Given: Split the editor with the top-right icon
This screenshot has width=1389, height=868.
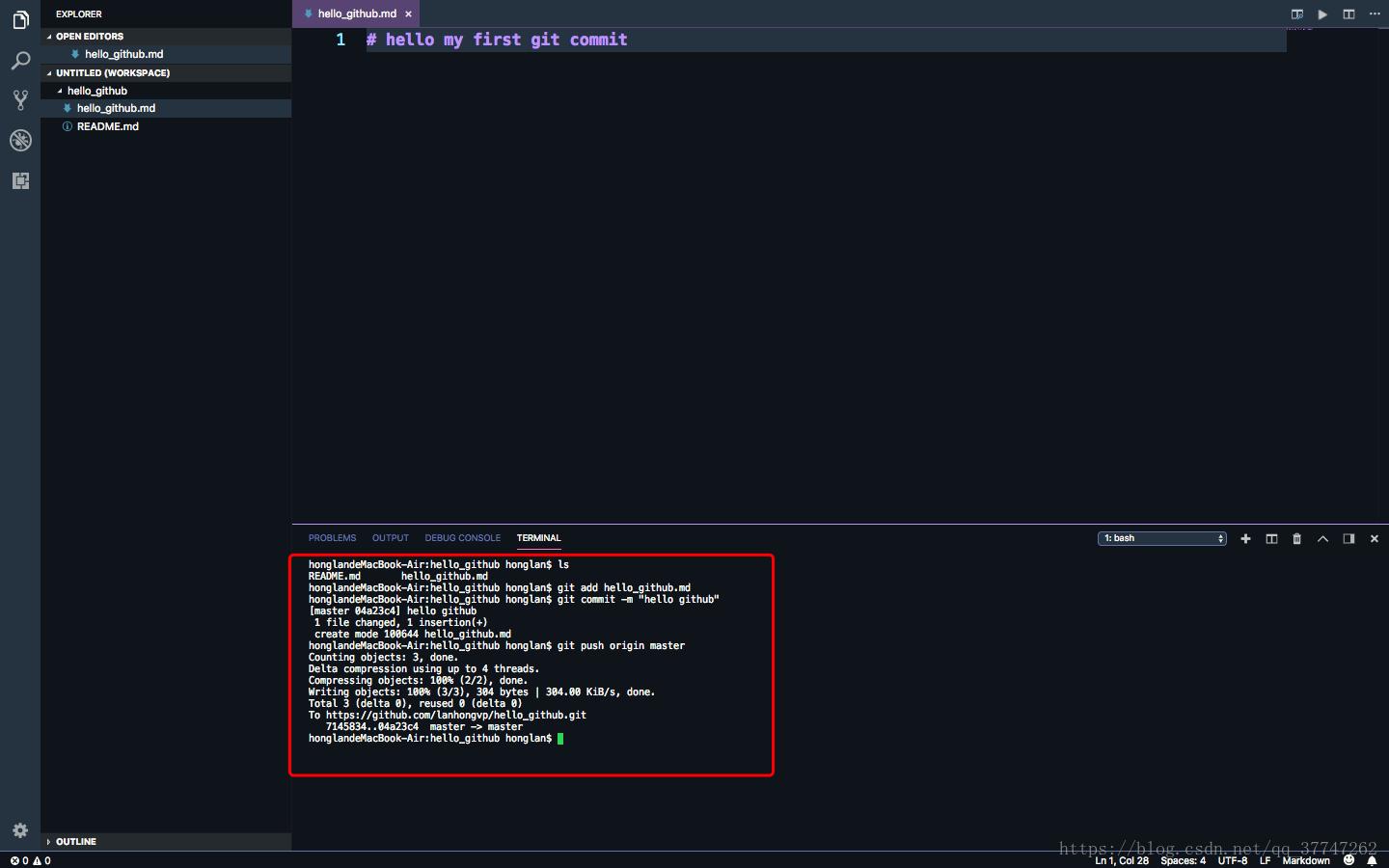Looking at the screenshot, I should tap(1348, 14).
